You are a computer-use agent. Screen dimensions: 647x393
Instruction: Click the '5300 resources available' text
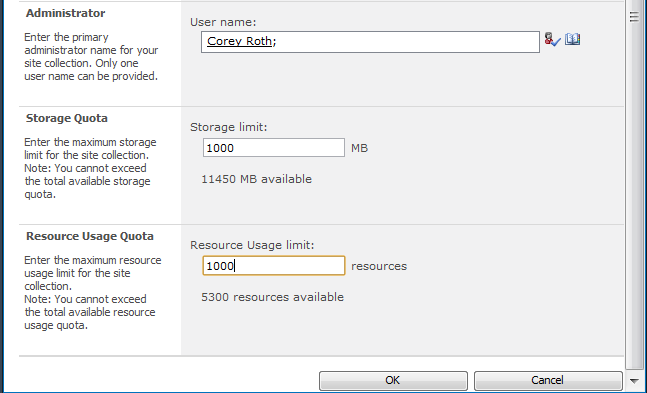tap(272, 297)
